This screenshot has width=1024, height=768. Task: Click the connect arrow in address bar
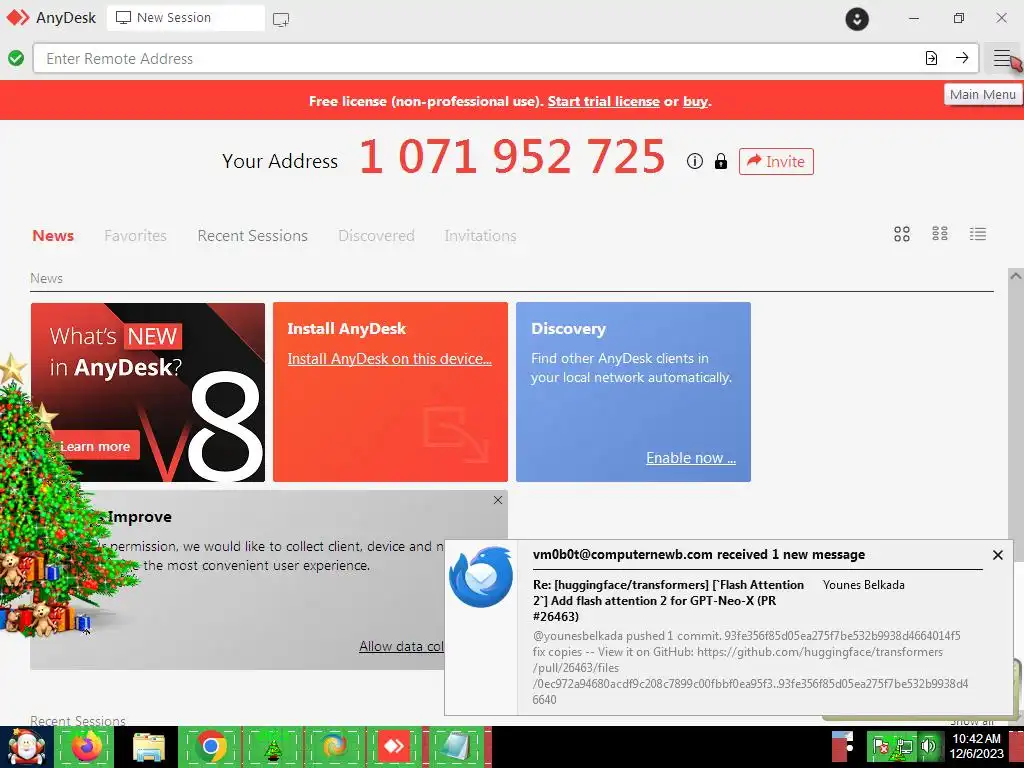tap(962, 58)
